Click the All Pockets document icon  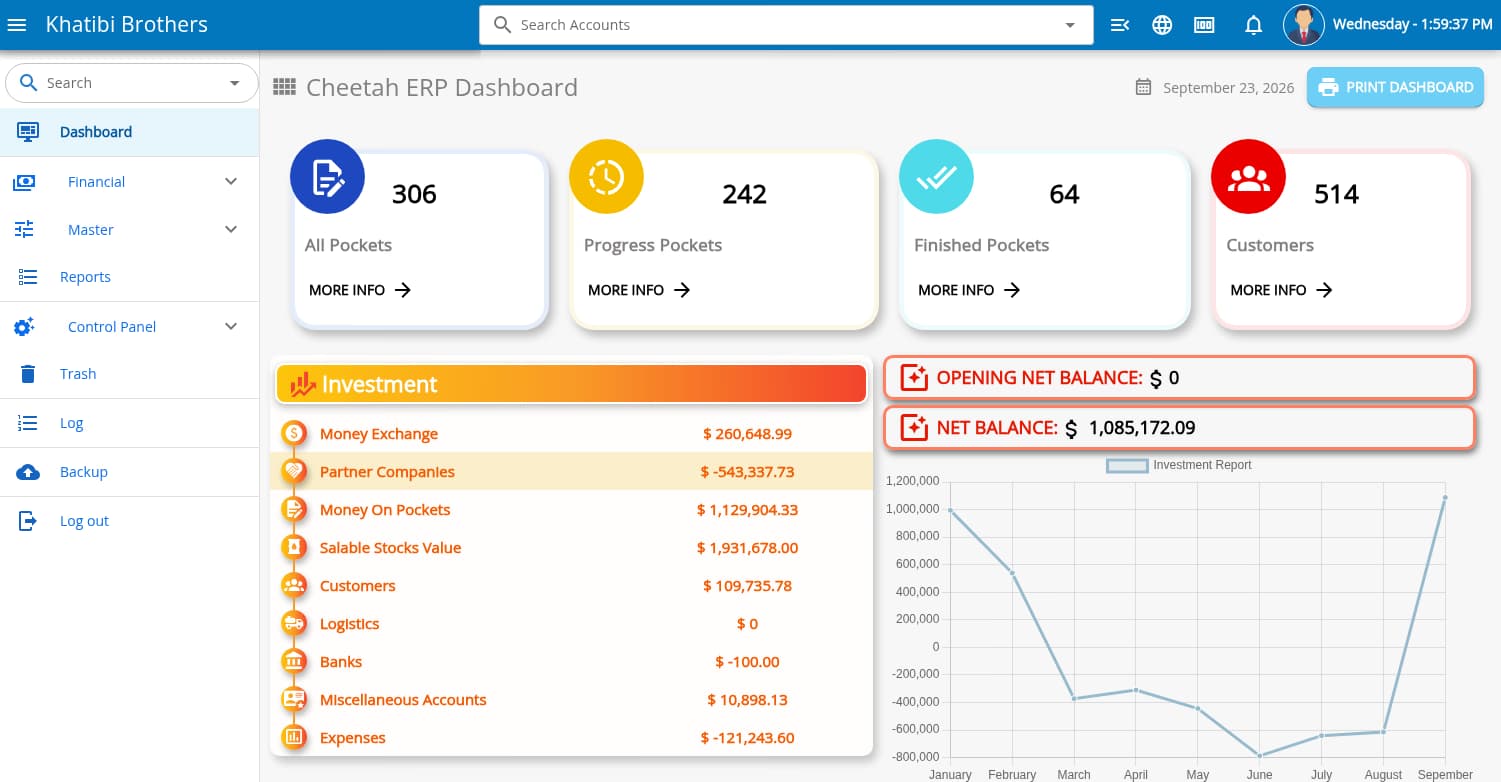coord(327,177)
